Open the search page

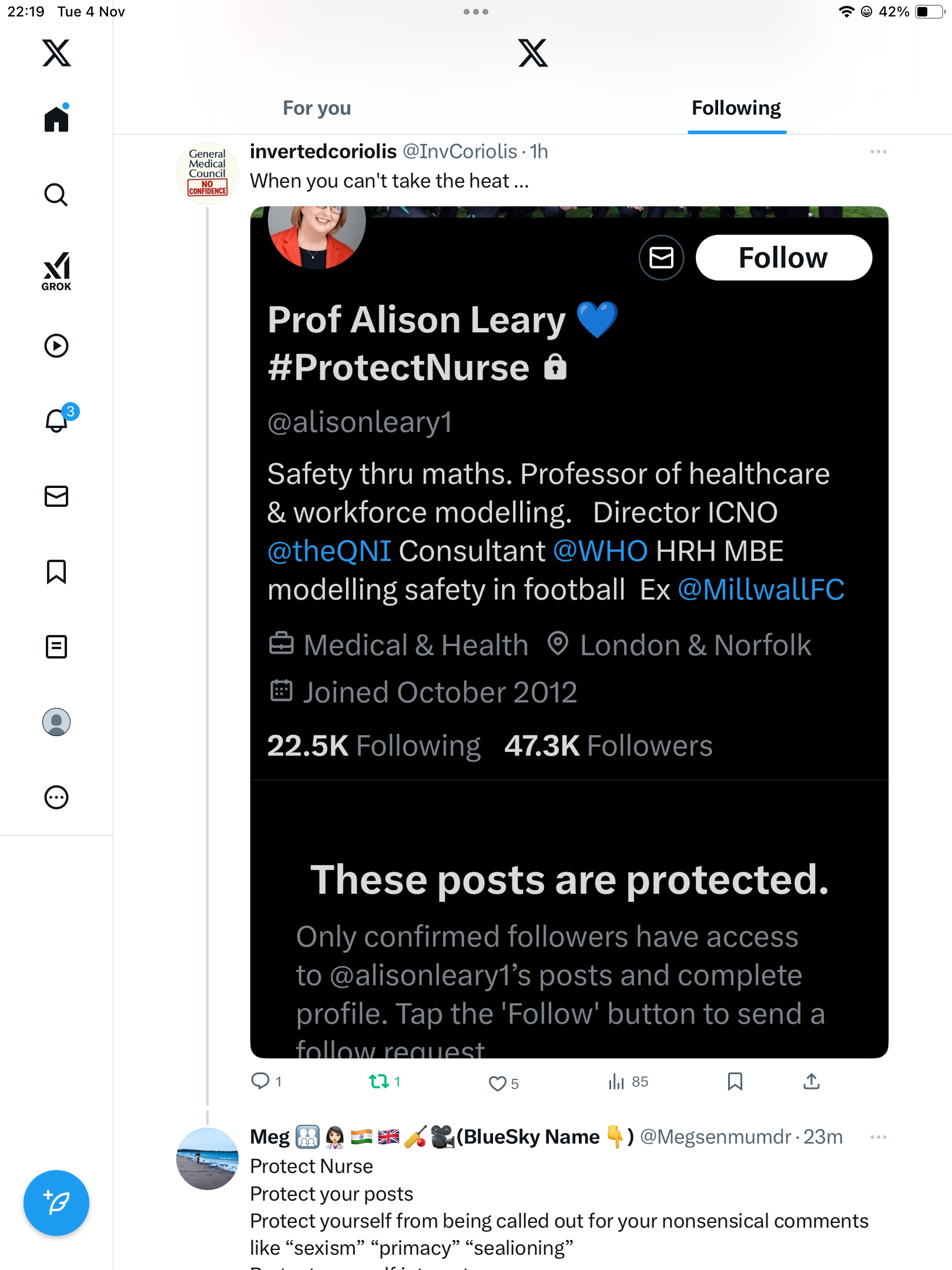coord(56,195)
